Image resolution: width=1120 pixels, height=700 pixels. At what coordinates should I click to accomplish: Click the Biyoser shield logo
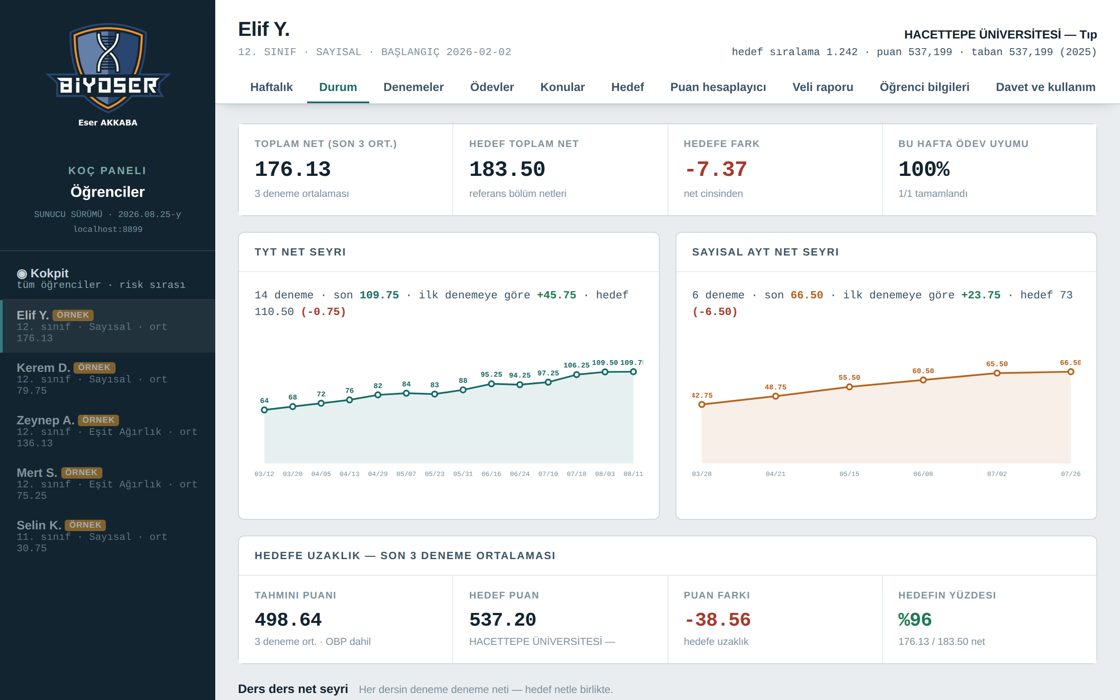108,68
